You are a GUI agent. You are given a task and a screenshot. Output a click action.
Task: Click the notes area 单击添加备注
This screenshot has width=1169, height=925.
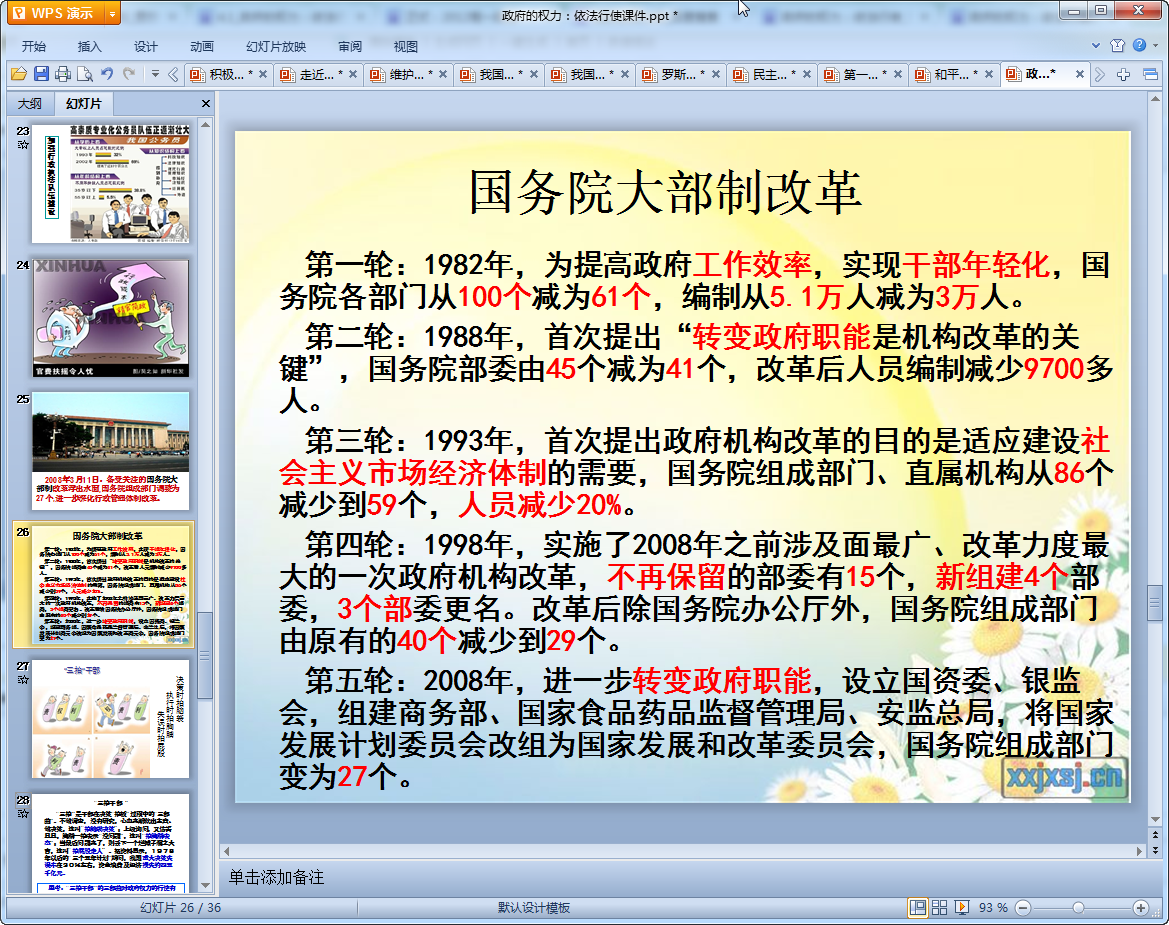pos(276,877)
